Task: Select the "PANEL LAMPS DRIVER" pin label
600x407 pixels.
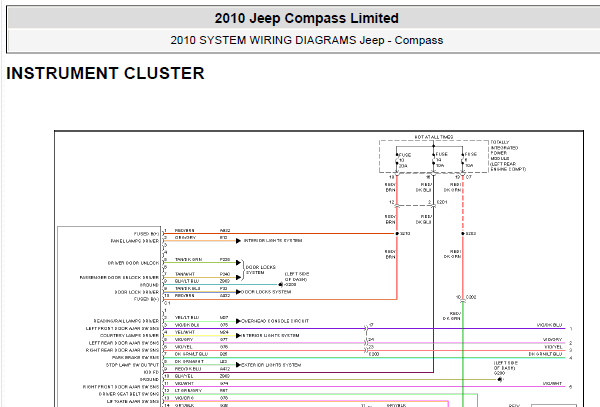Action: [x=135, y=241]
